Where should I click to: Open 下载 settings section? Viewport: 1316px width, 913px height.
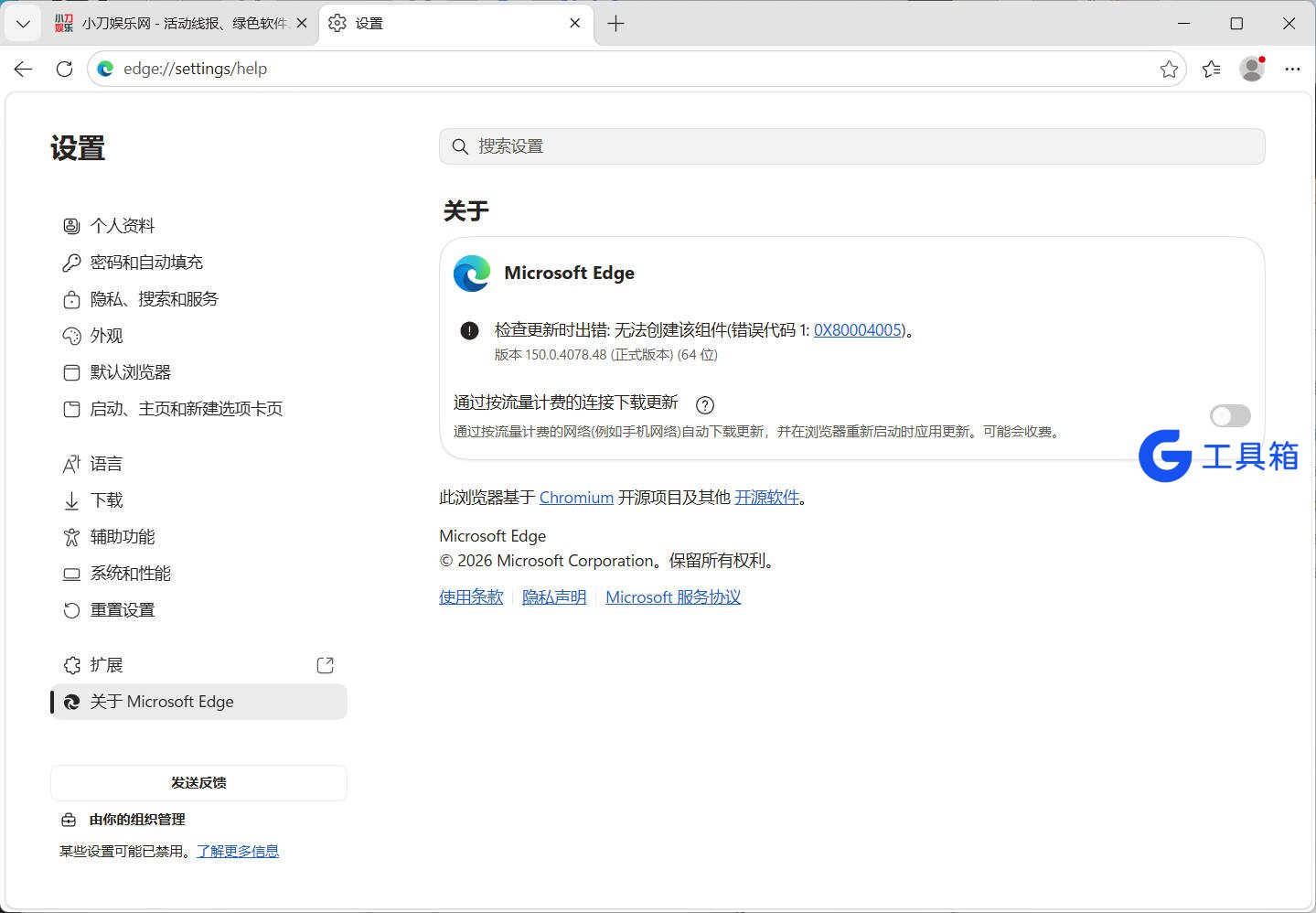[x=198, y=500]
